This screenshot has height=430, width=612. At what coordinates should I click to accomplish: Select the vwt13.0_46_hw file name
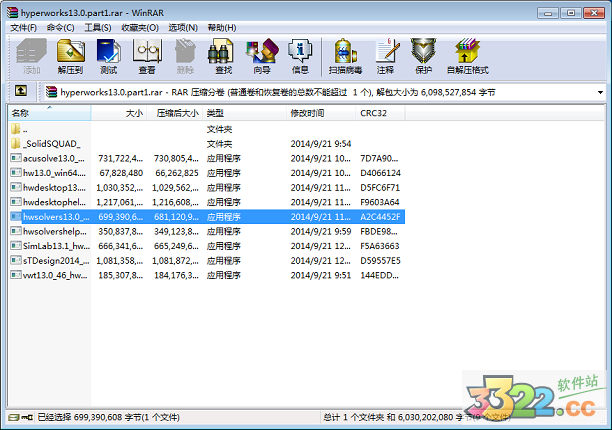[x=55, y=275]
